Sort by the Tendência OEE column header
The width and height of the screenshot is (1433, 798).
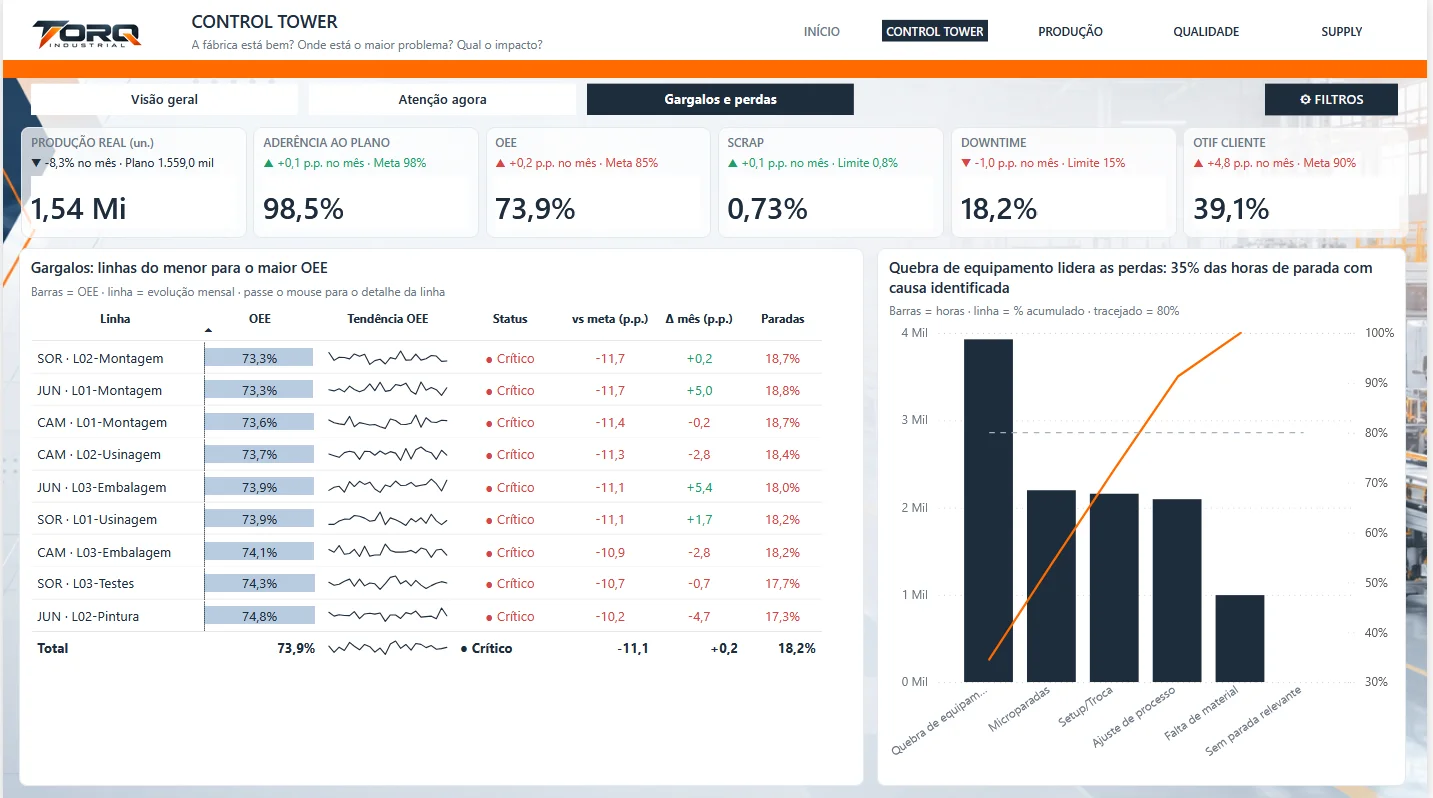click(x=388, y=319)
